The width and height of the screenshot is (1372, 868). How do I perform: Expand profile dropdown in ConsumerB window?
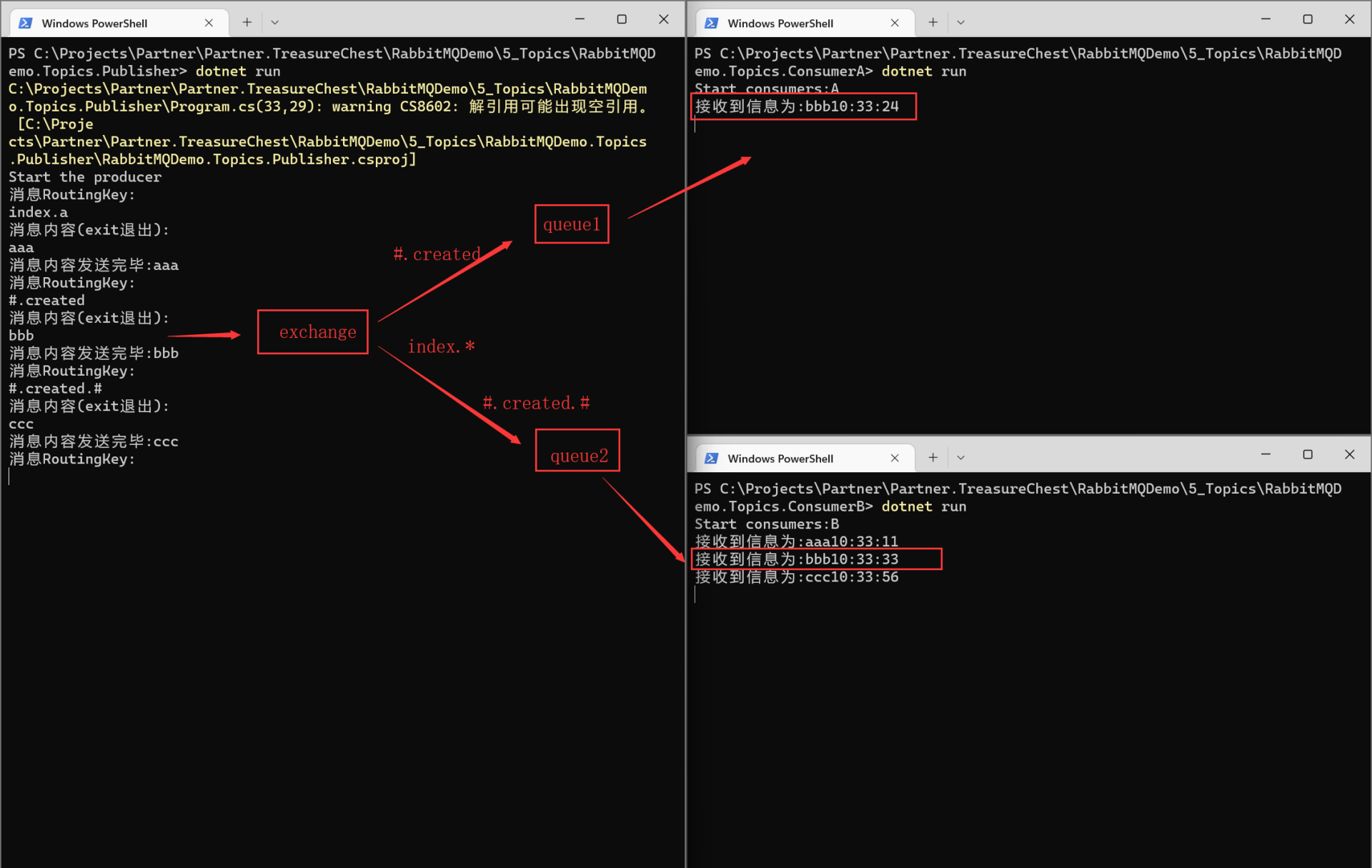pyautogui.click(x=961, y=457)
